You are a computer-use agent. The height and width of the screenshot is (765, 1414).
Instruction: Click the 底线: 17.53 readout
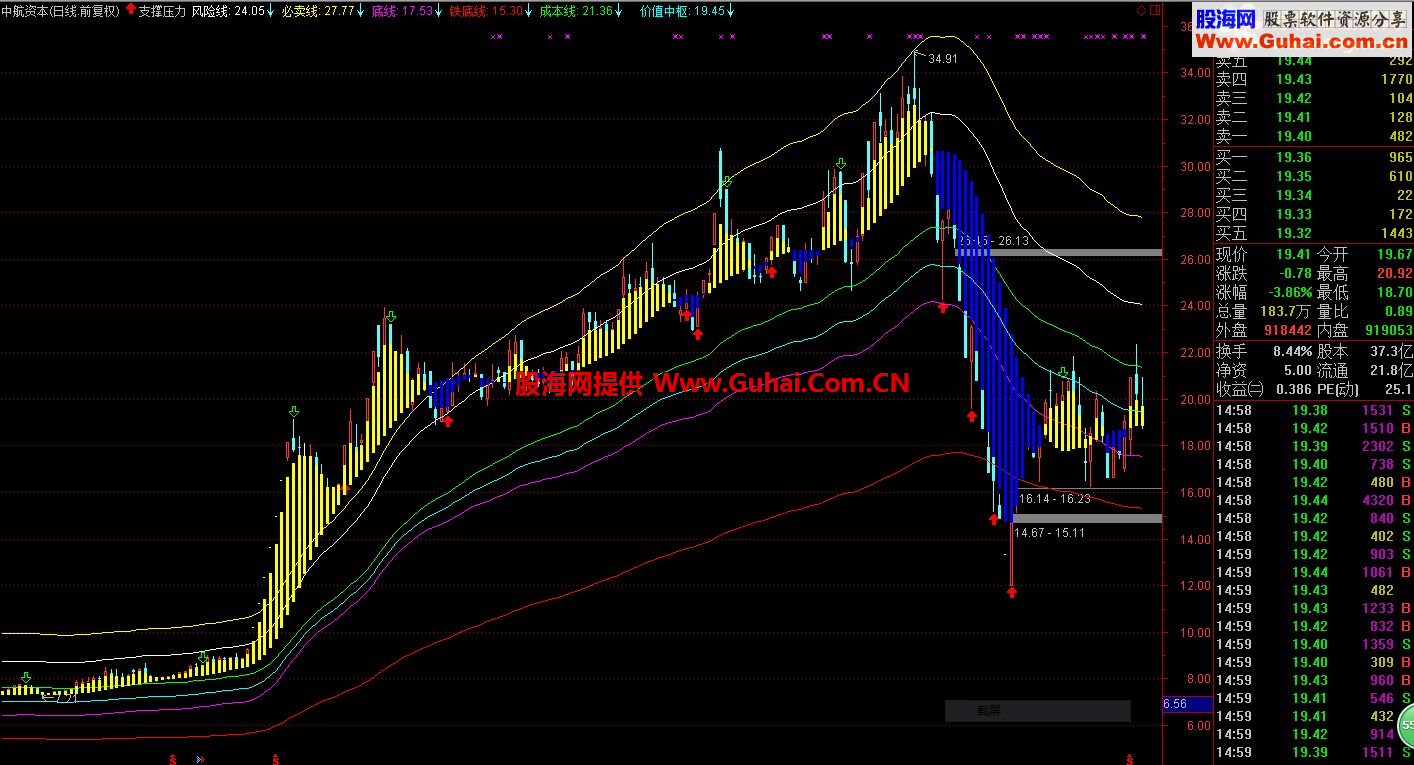(x=402, y=11)
